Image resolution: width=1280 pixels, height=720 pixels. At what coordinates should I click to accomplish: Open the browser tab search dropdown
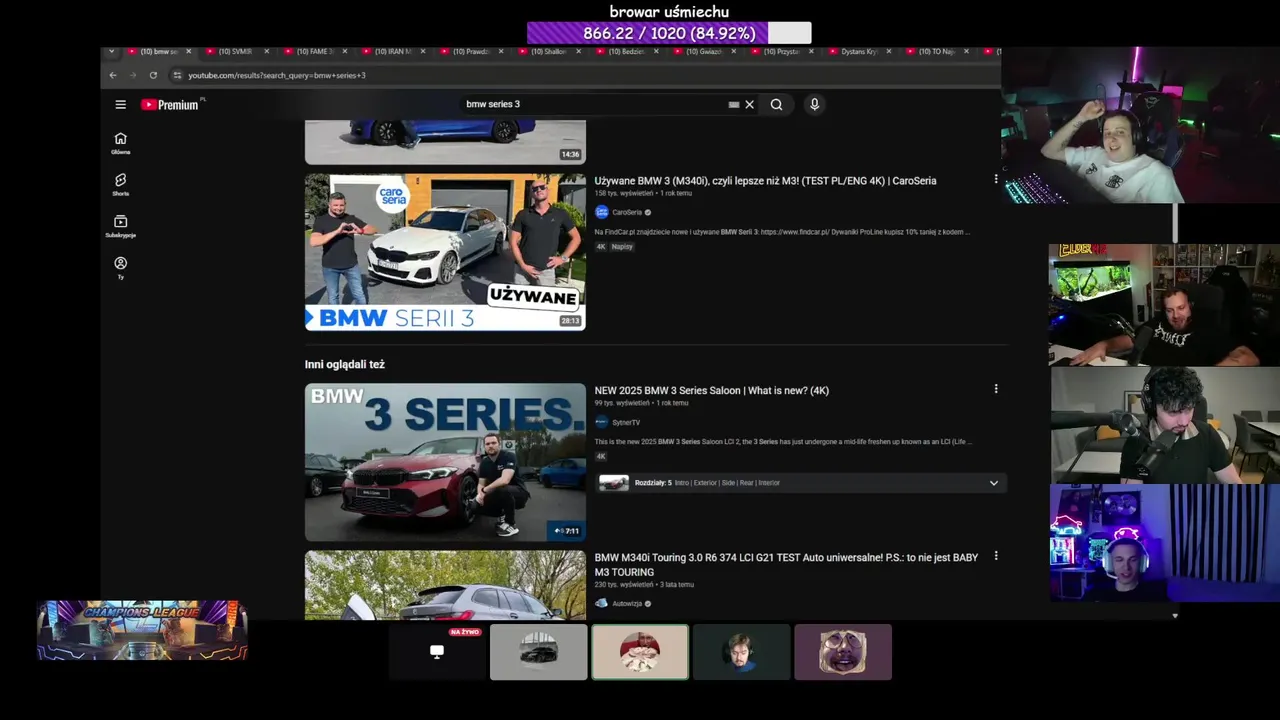111,51
